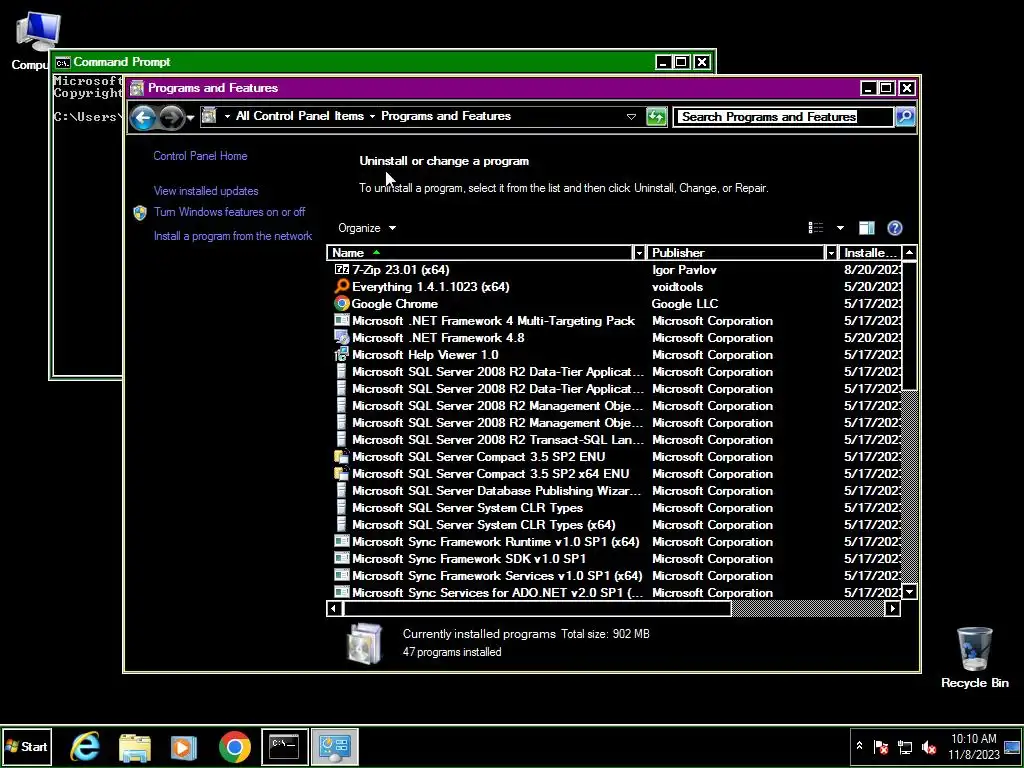Open the view options dropdown arrow
The width and height of the screenshot is (1024, 768).
(840, 228)
